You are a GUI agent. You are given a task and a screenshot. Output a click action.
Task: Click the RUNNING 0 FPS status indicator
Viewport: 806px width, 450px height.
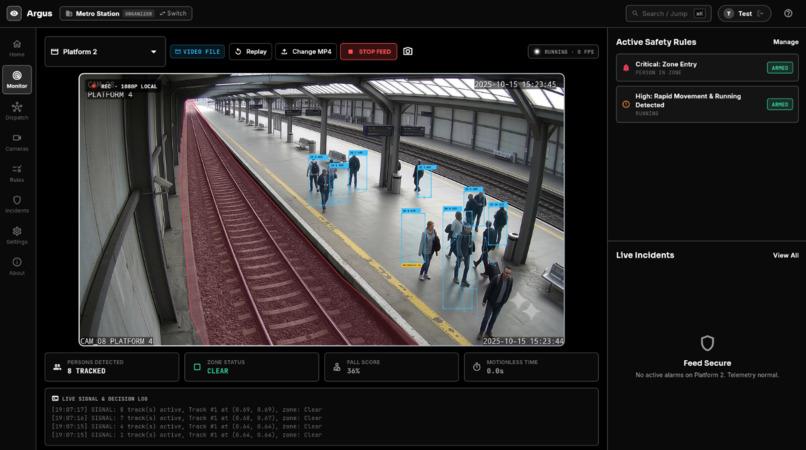(x=563, y=52)
